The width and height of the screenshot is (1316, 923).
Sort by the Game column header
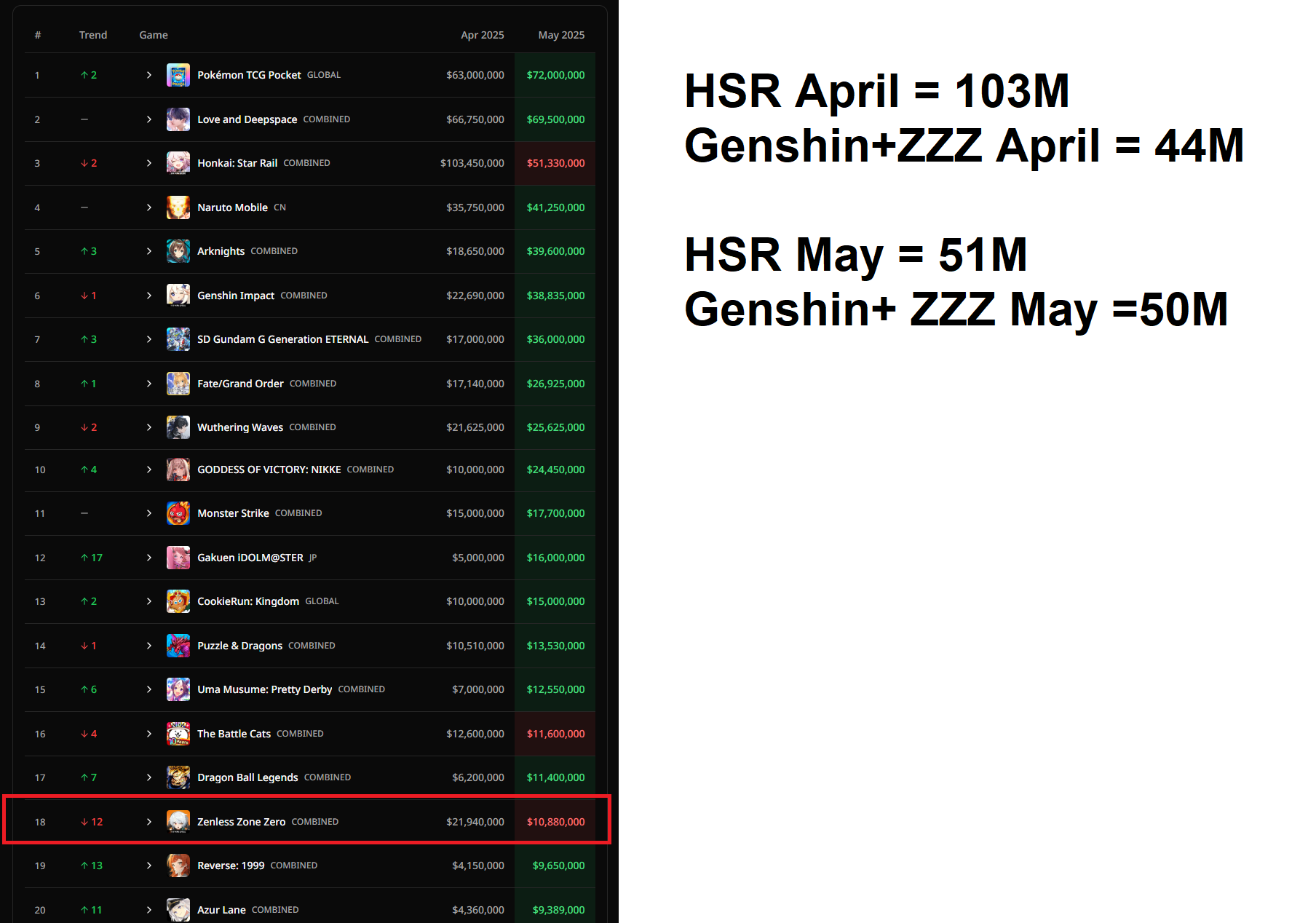coord(154,35)
